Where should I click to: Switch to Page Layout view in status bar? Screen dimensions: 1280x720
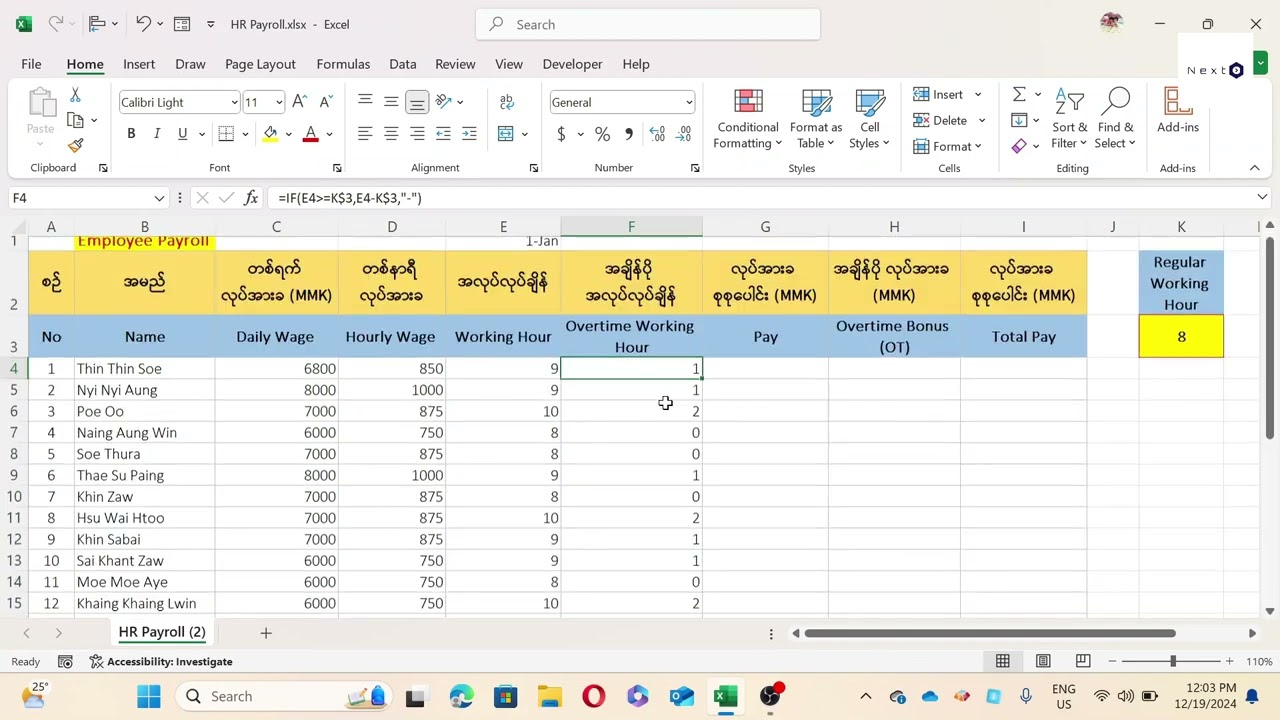(1043, 661)
